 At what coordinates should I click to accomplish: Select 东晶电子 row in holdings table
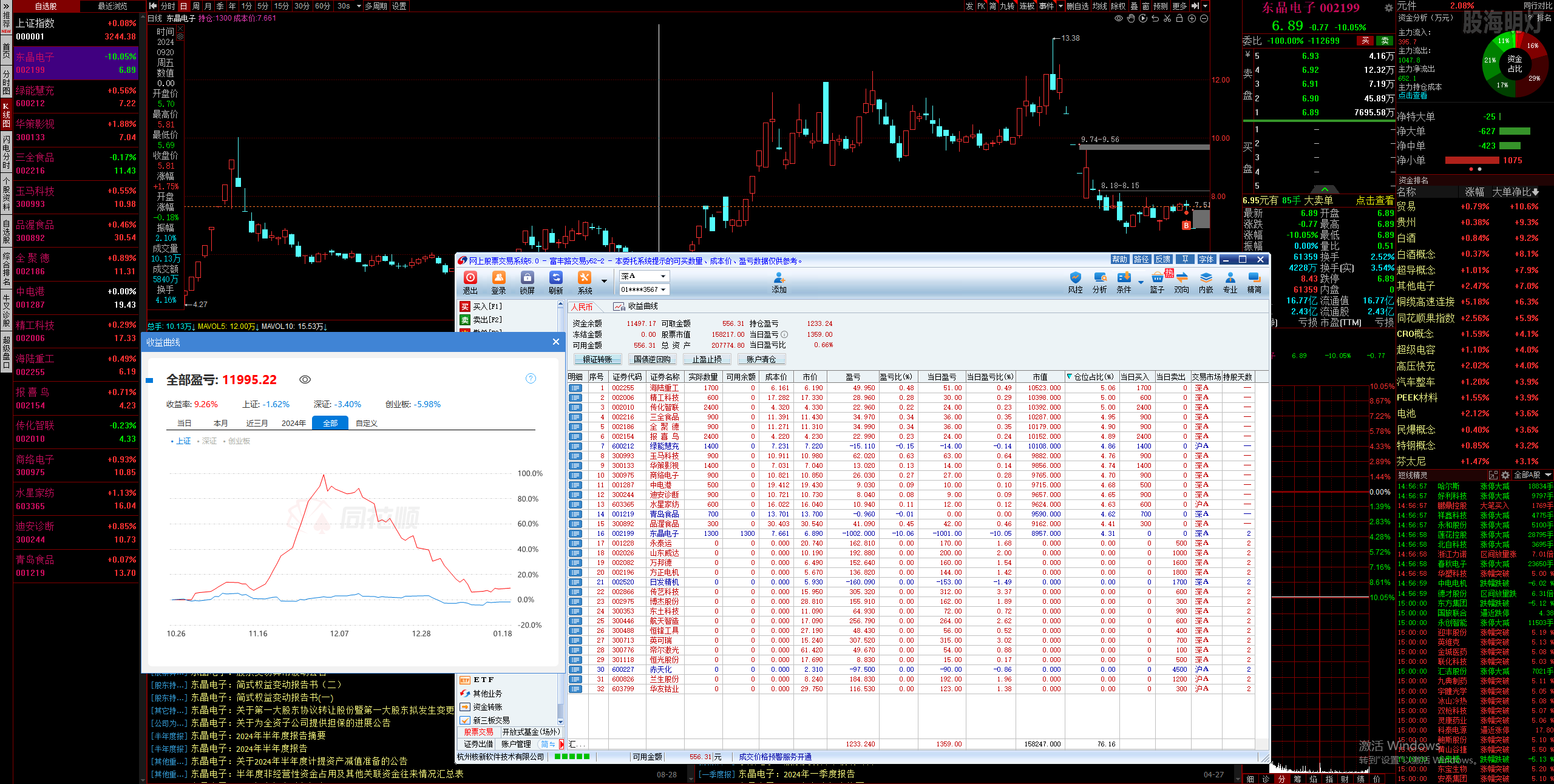click(911, 533)
